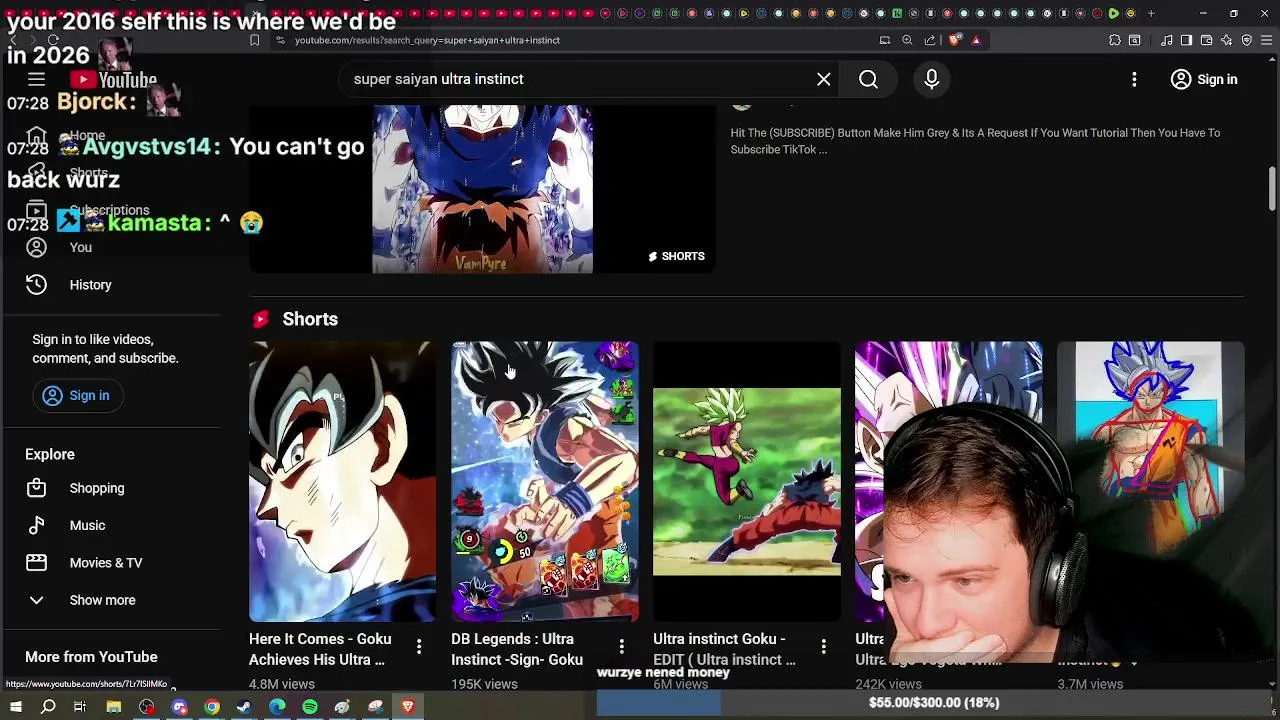
Task: Open Brave Rewards triangle icon
Action: pos(976,40)
